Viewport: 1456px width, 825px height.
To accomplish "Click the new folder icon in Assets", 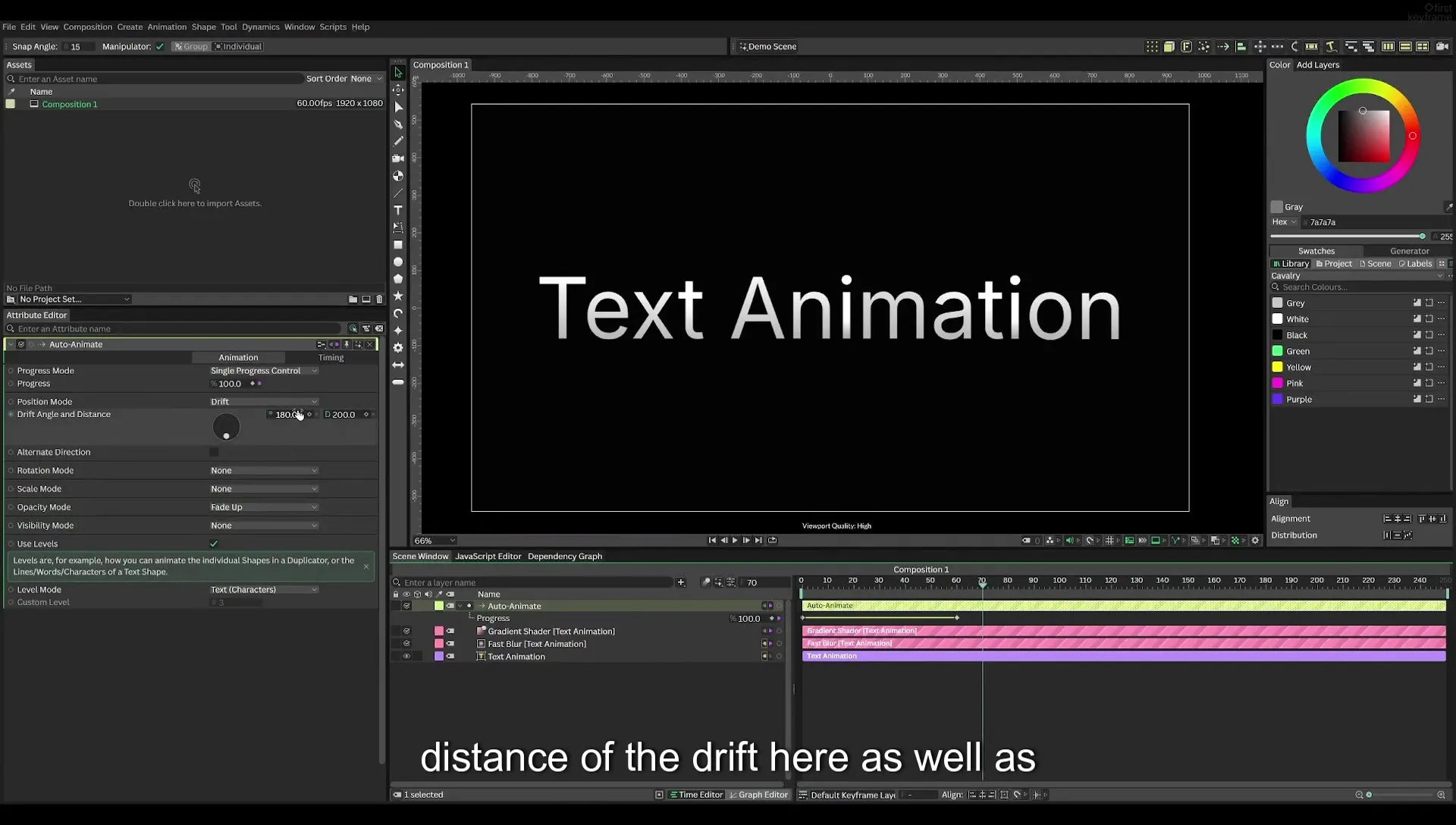I will coord(353,300).
